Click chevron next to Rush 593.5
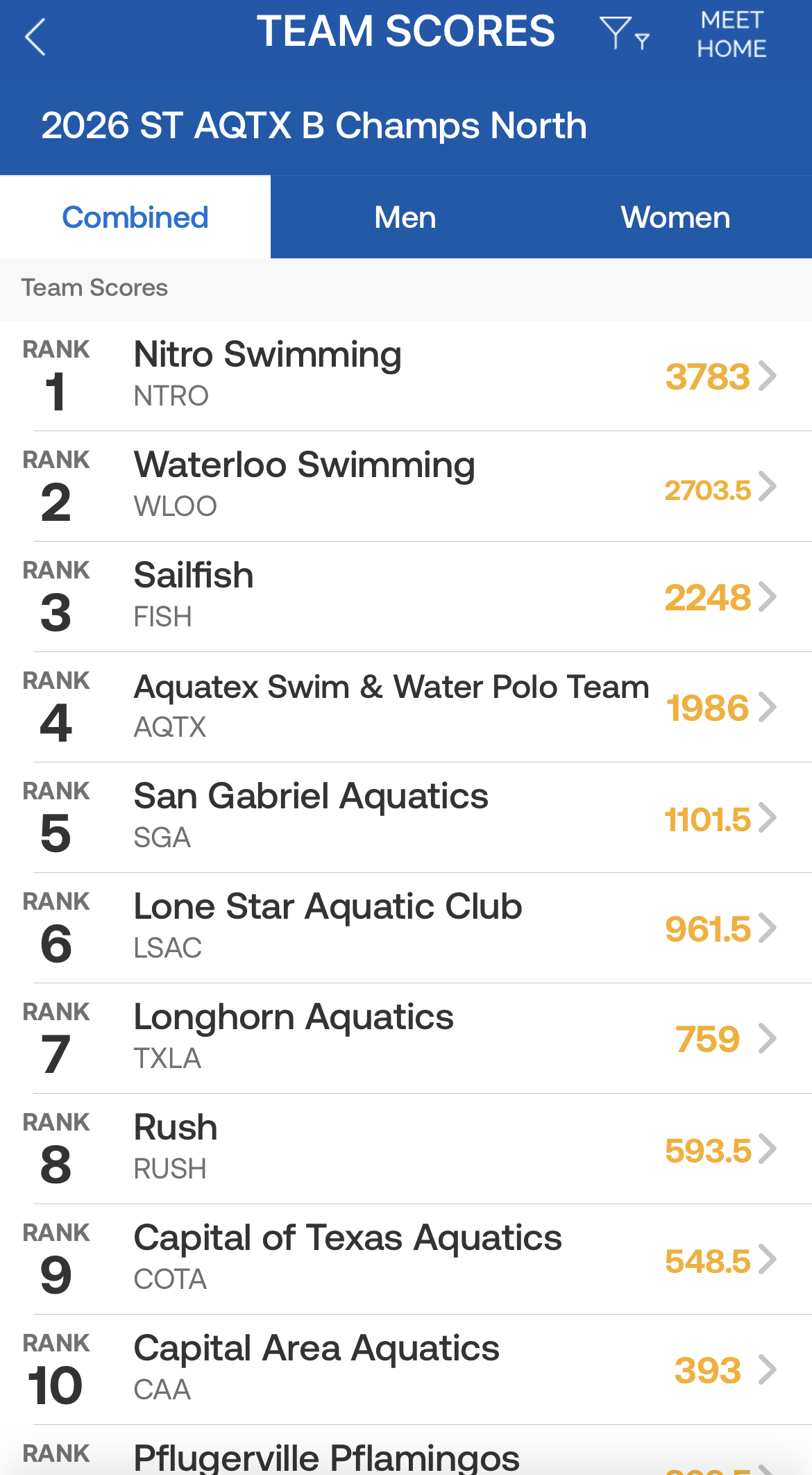The height and width of the screenshot is (1475, 812). [x=767, y=1149]
